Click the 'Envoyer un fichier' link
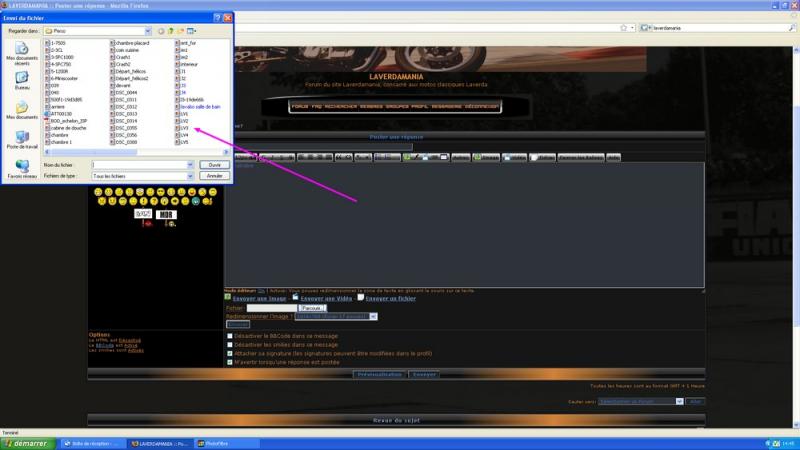 coord(390,298)
